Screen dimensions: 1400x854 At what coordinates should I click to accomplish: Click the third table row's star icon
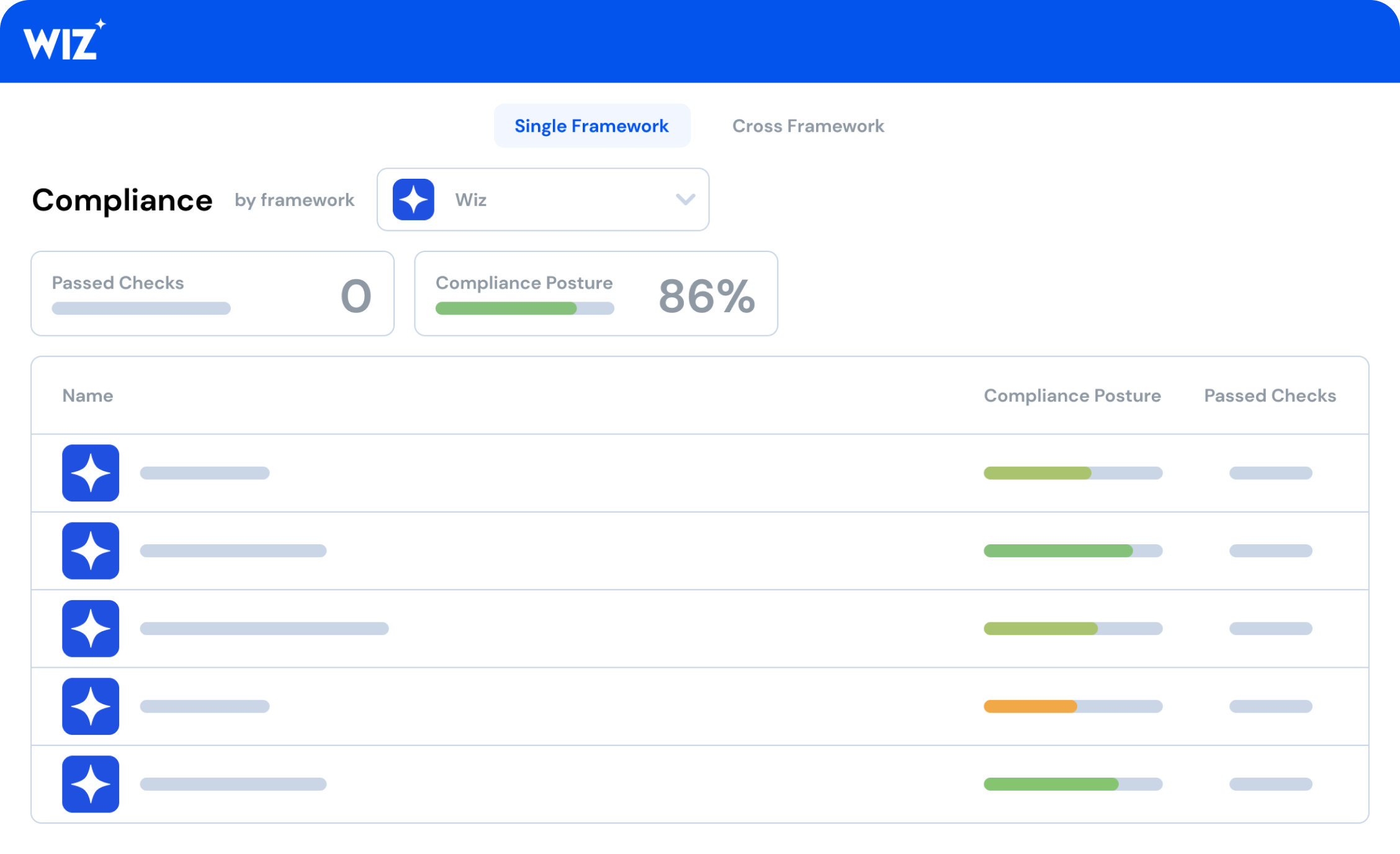point(91,629)
